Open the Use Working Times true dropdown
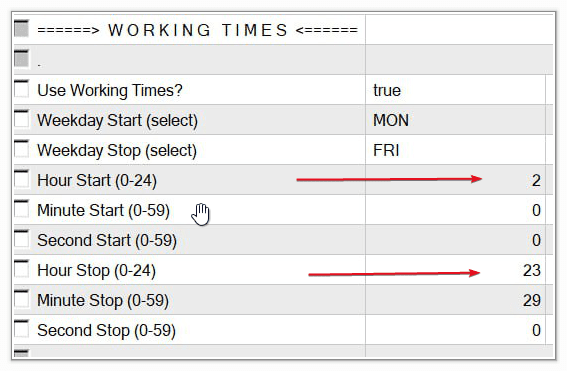The height and width of the screenshot is (371, 567). [x=455, y=90]
